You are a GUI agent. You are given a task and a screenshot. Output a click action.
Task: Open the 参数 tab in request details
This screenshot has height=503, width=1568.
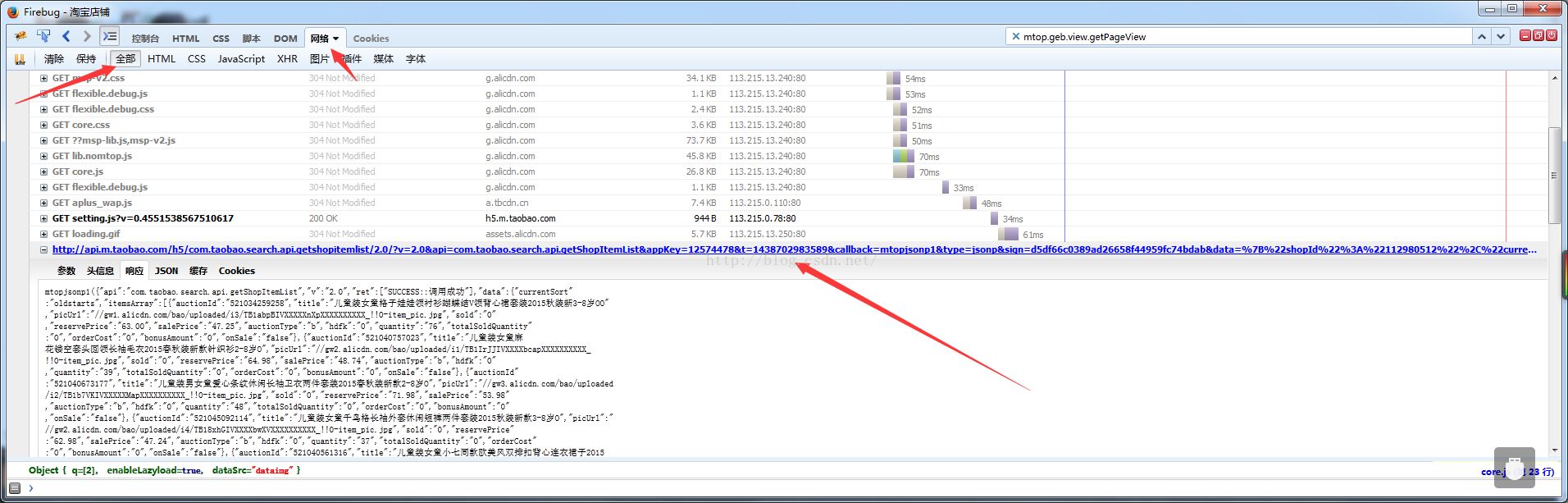66,271
